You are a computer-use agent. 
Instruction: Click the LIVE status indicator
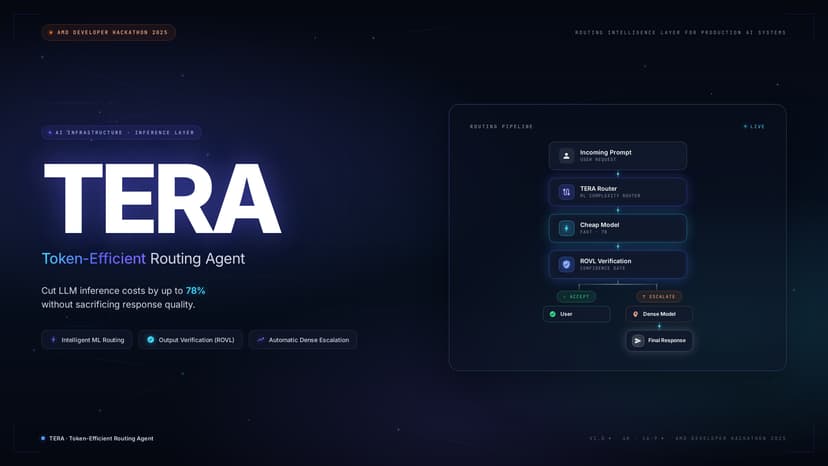click(x=754, y=126)
